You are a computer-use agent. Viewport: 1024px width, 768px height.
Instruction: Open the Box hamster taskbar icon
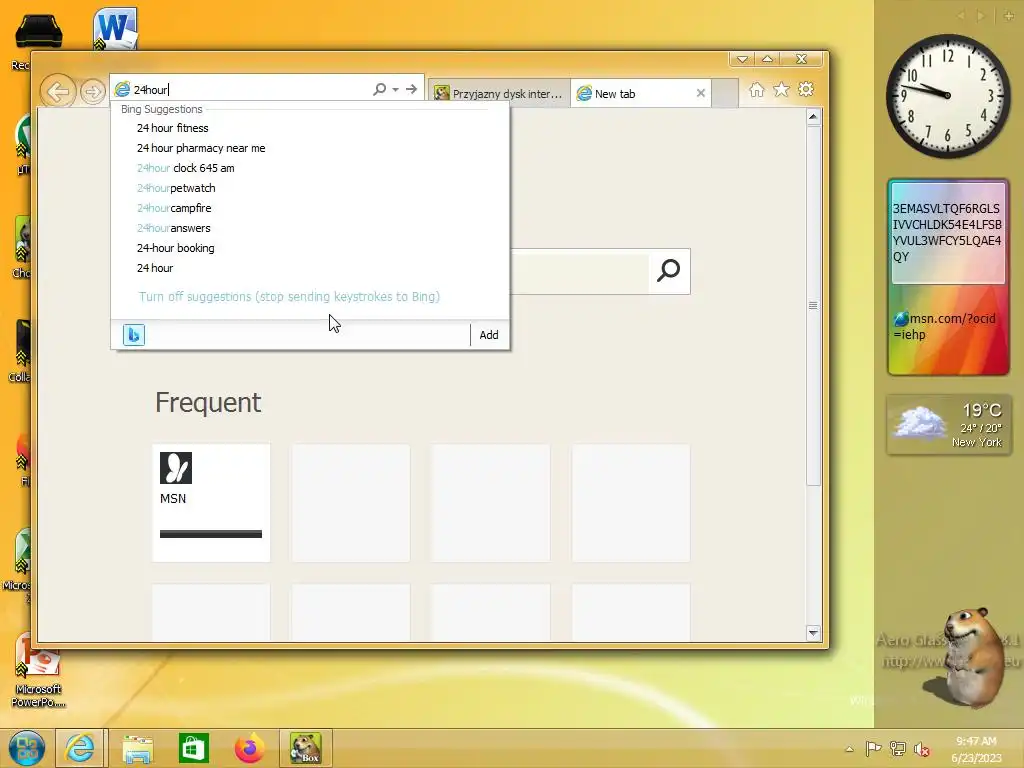[306, 748]
